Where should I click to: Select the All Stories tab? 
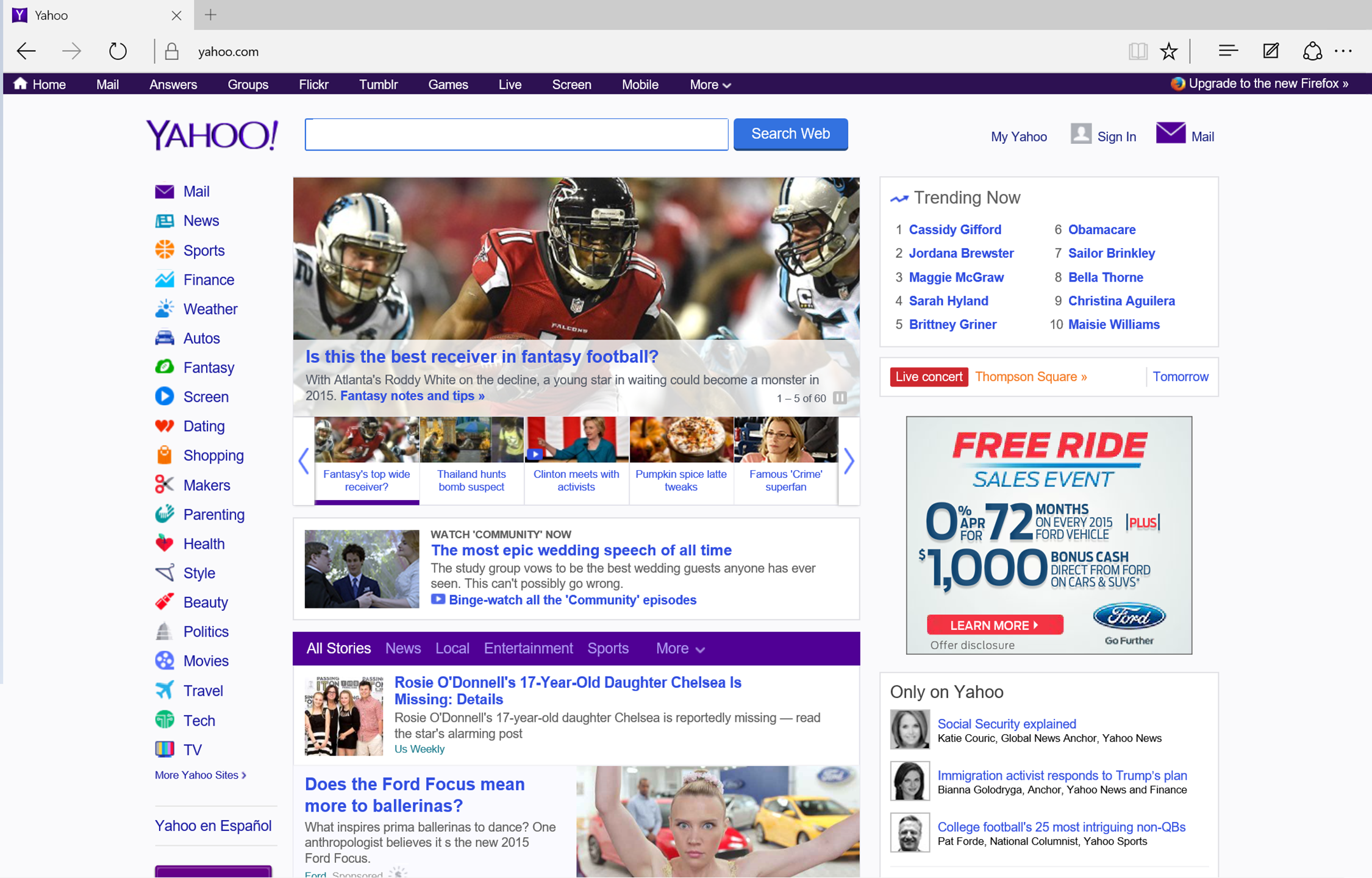coord(338,648)
